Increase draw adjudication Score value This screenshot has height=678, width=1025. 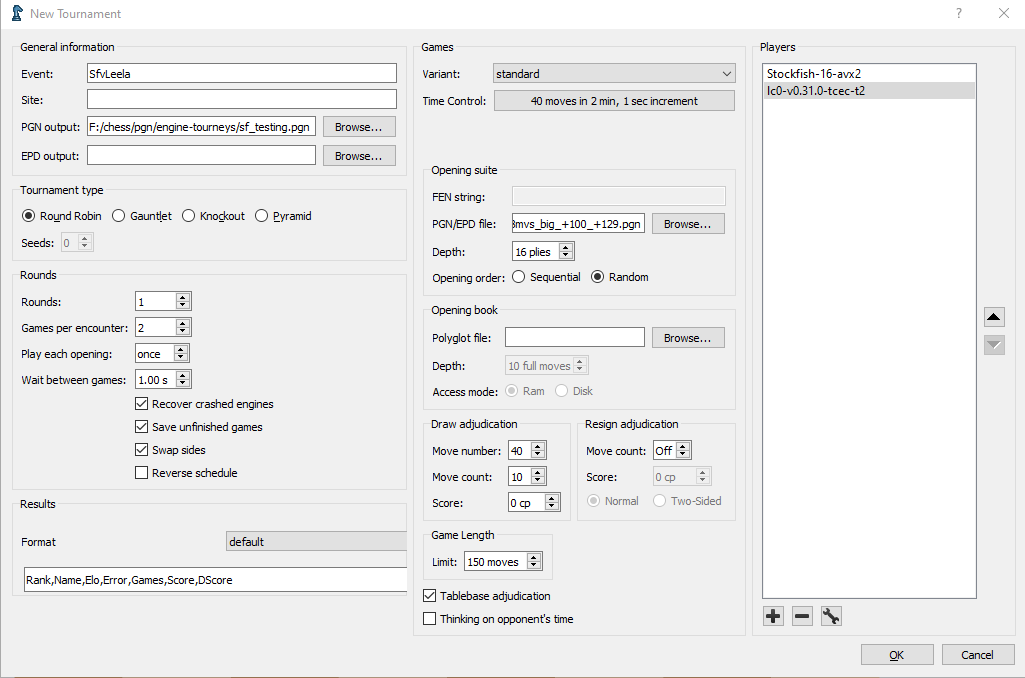[552, 499]
